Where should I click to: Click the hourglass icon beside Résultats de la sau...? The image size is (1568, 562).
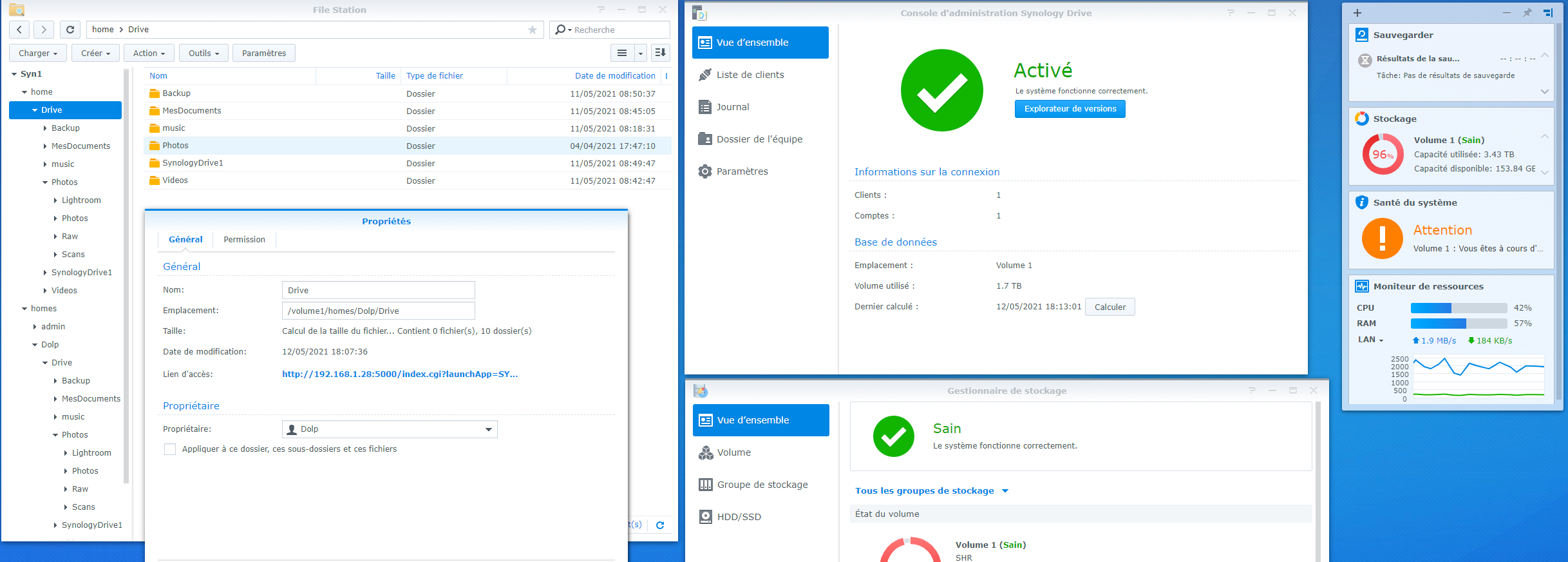pos(1365,61)
